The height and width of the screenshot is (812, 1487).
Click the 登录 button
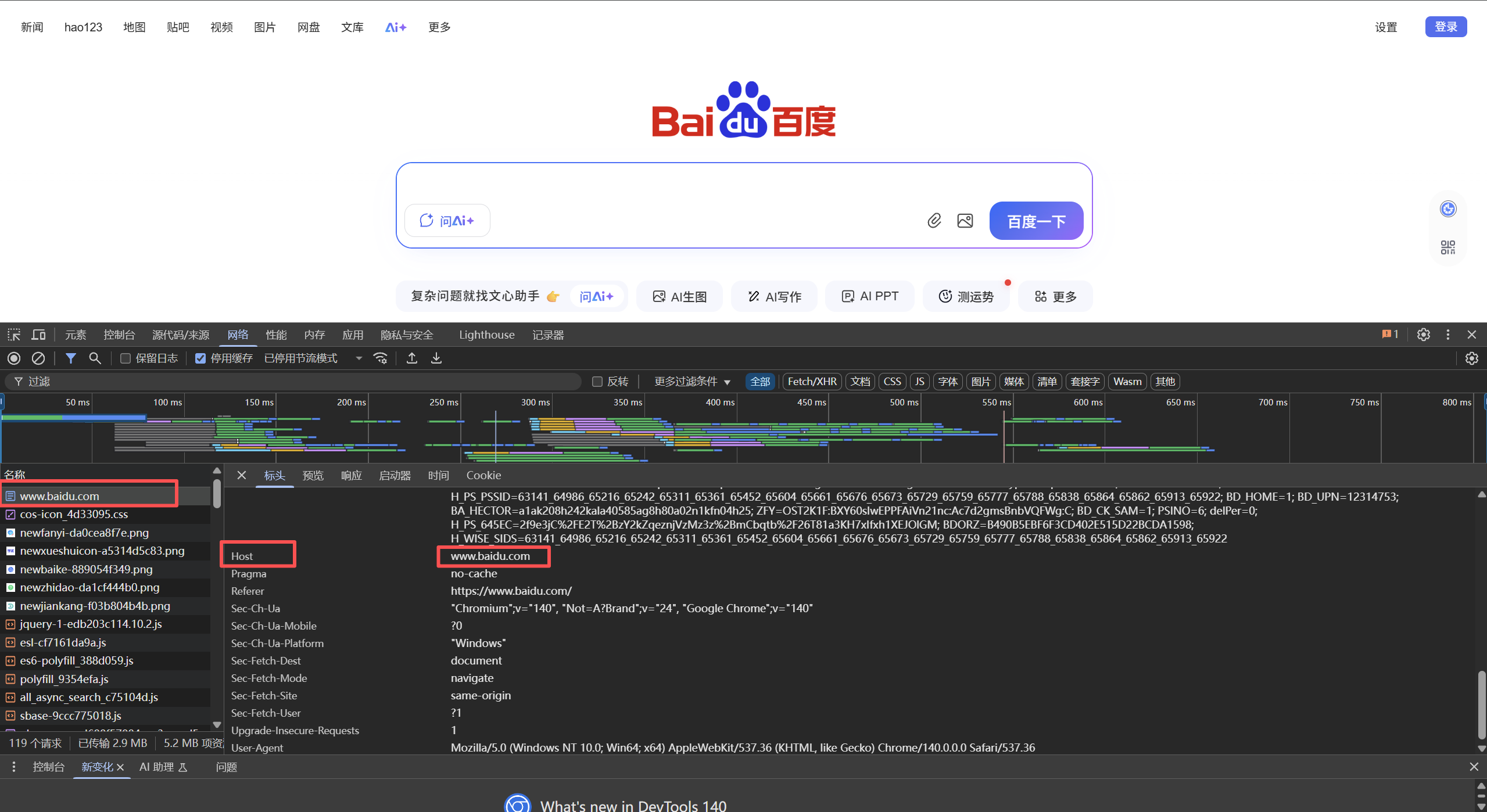pyautogui.click(x=1446, y=27)
